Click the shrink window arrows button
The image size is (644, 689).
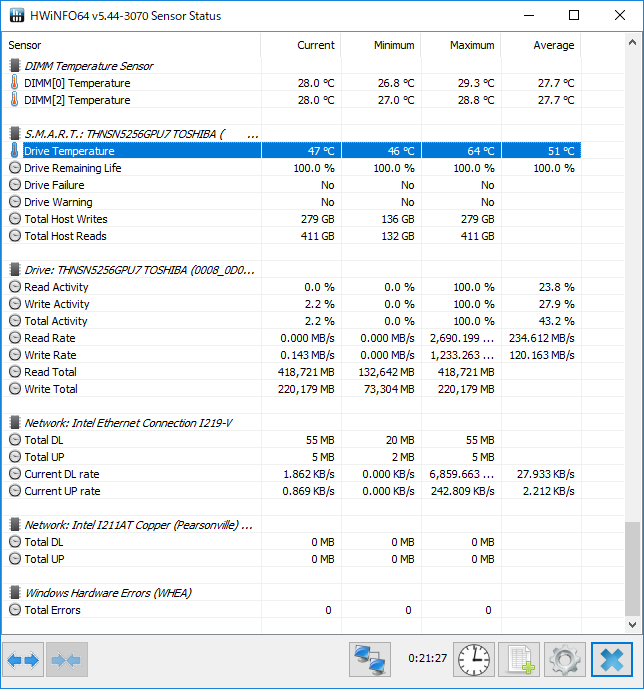[x=66, y=660]
